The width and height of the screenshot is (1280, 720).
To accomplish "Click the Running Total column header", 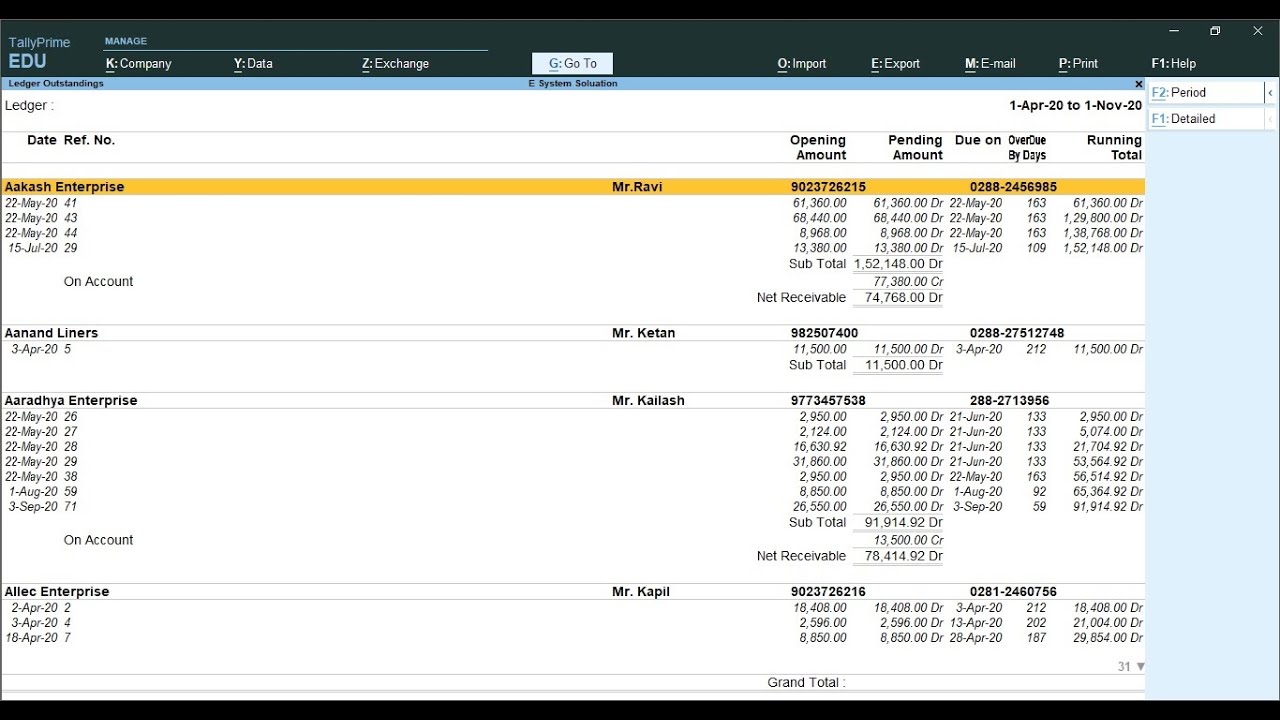I will [x=1114, y=148].
